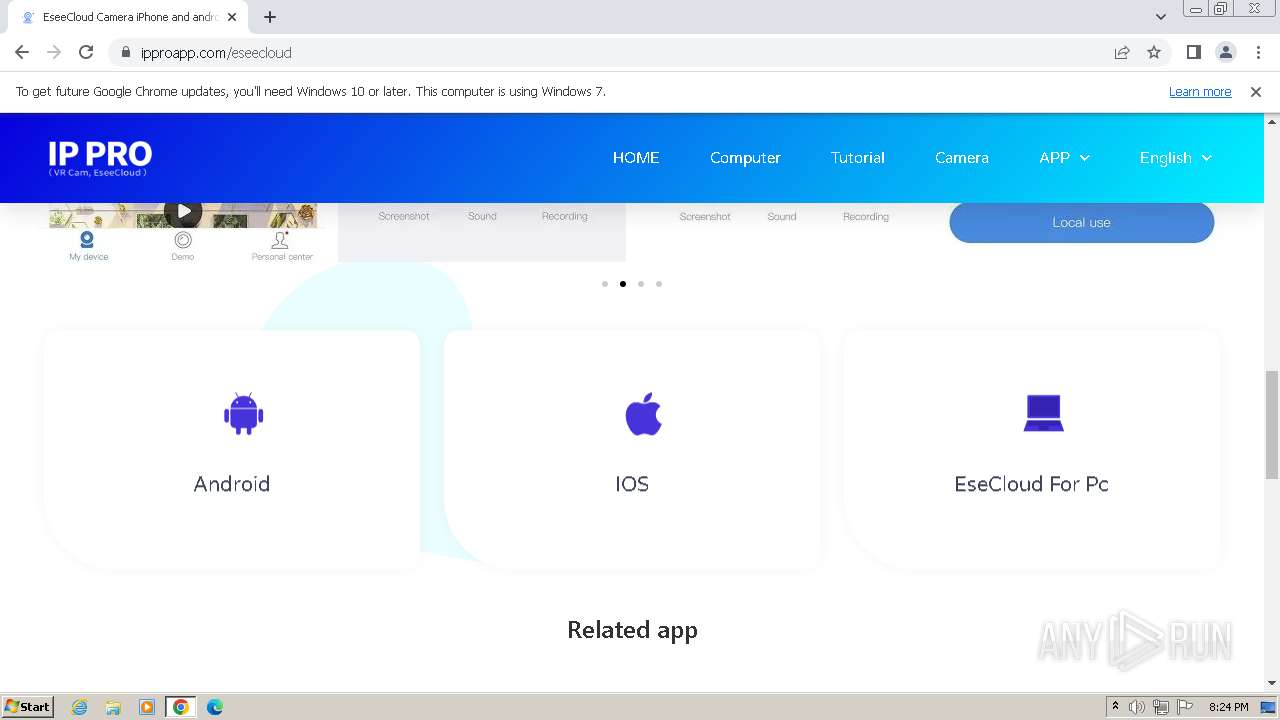
Task: Open Learn more link
Action: tap(1200, 91)
